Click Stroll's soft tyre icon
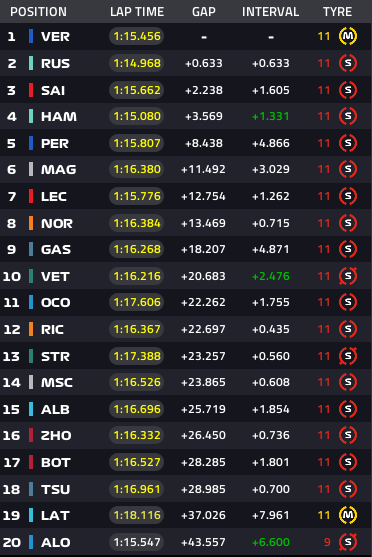 (348, 356)
